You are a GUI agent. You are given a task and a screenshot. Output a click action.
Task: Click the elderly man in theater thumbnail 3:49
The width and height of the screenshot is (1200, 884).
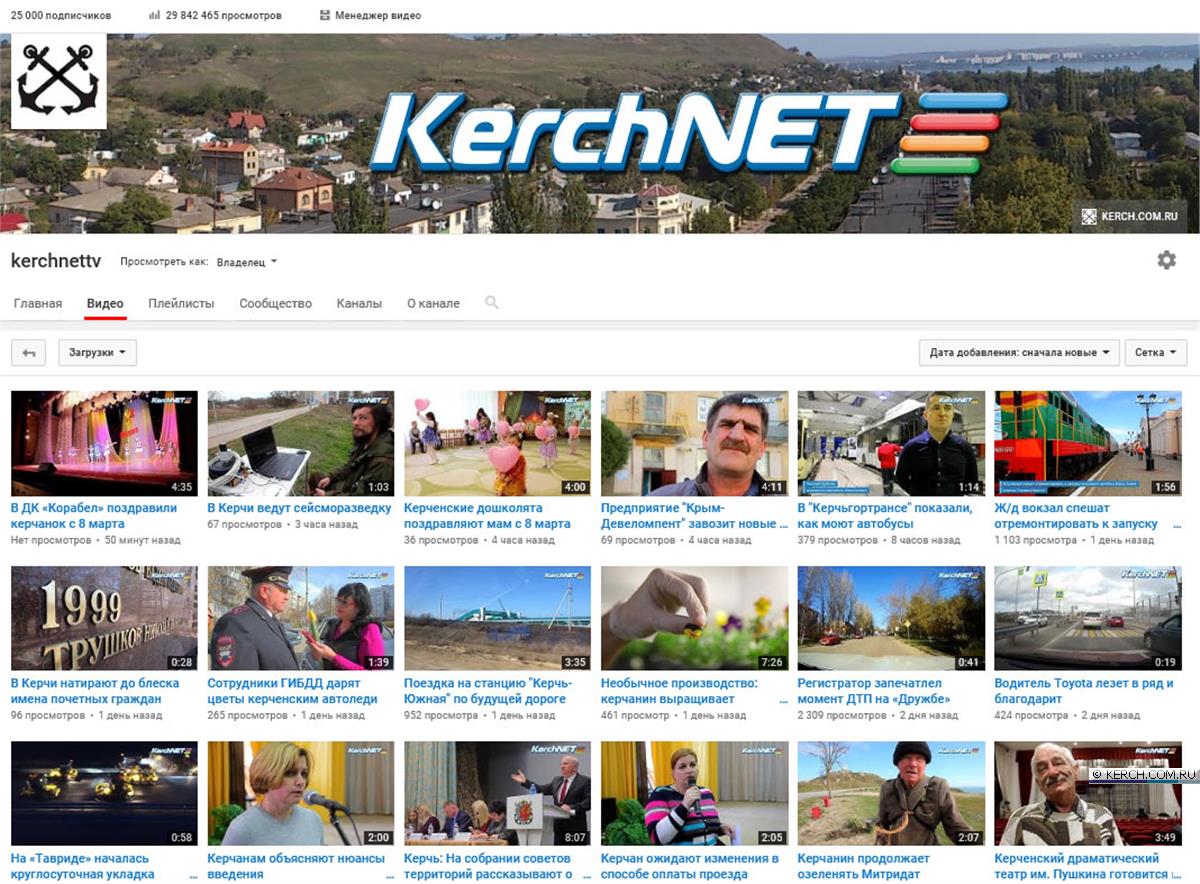click(x=1088, y=794)
